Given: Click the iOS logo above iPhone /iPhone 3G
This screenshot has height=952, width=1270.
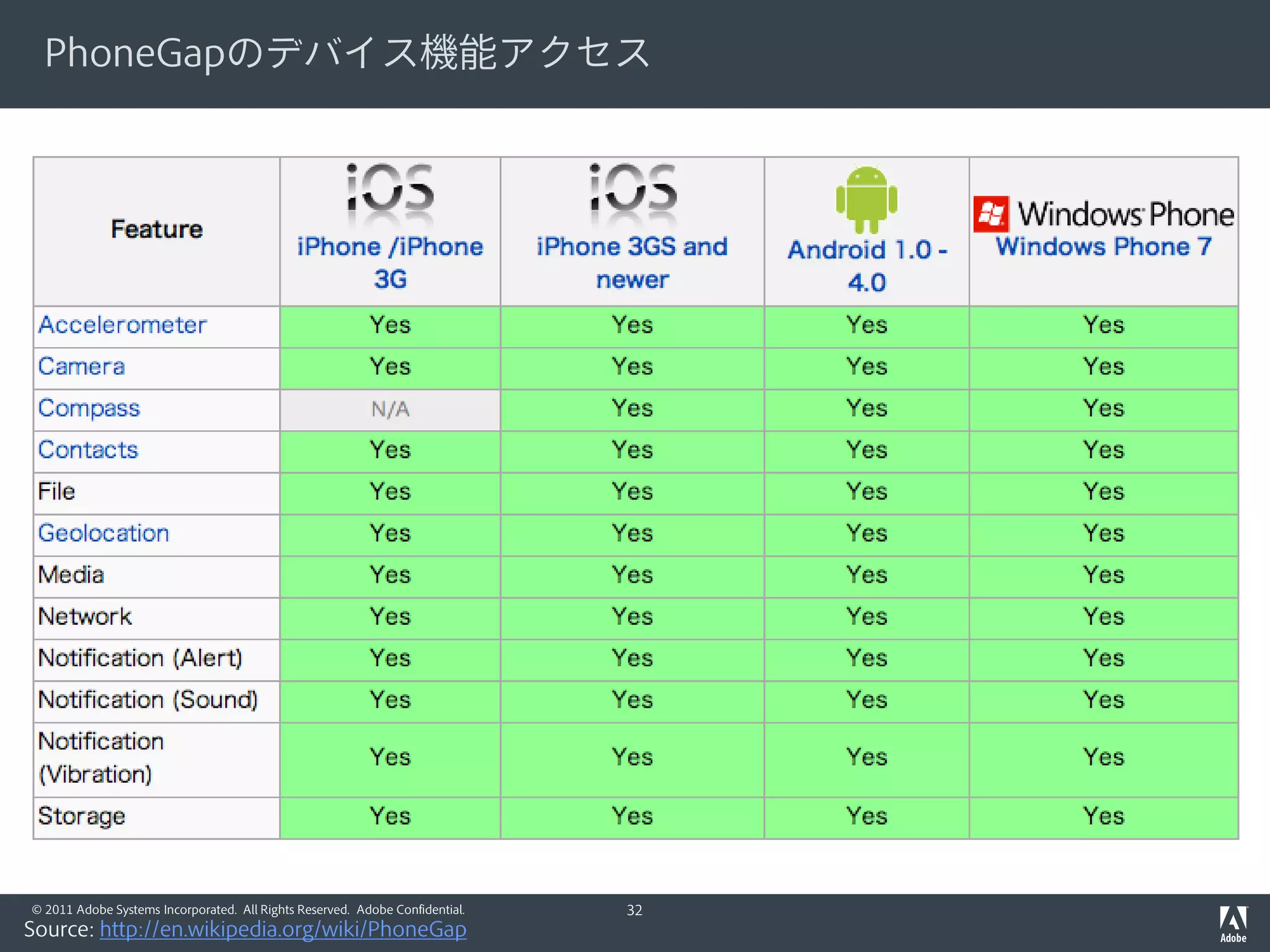Looking at the screenshot, I should point(390,195).
